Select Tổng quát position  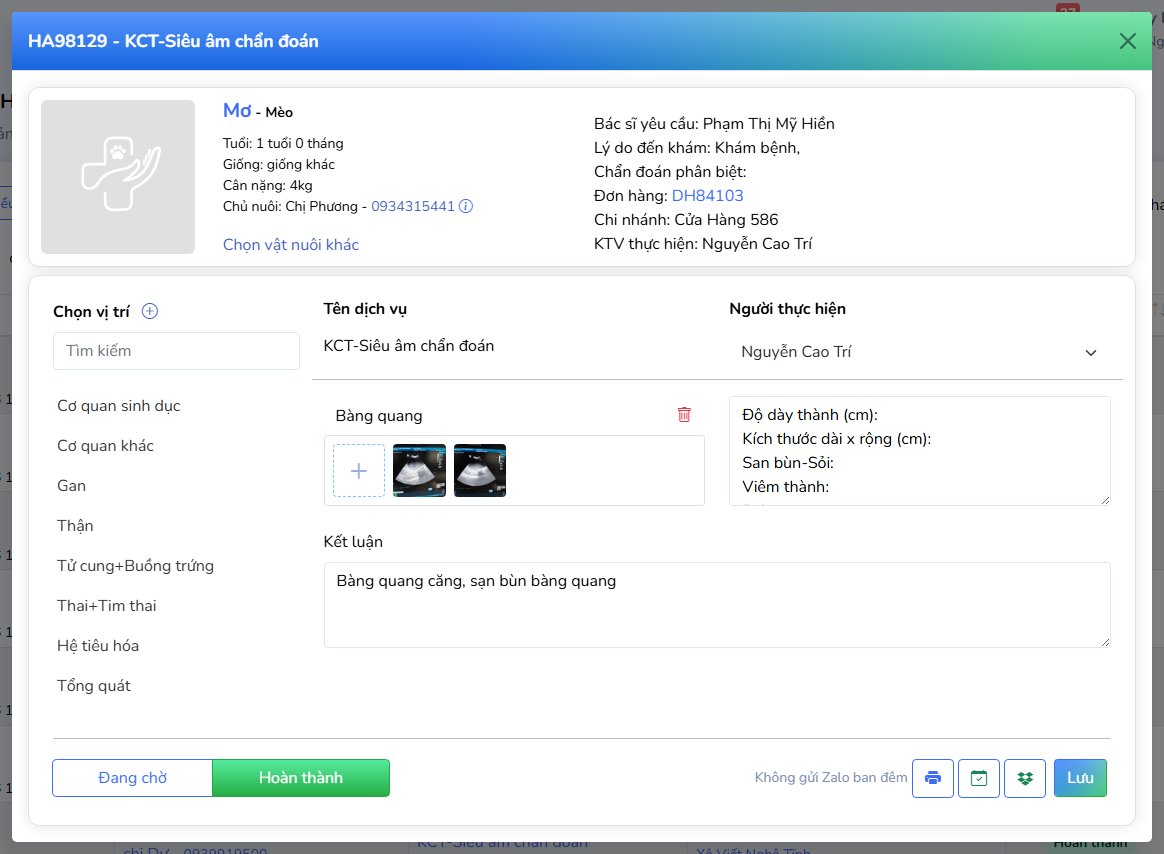click(94, 686)
